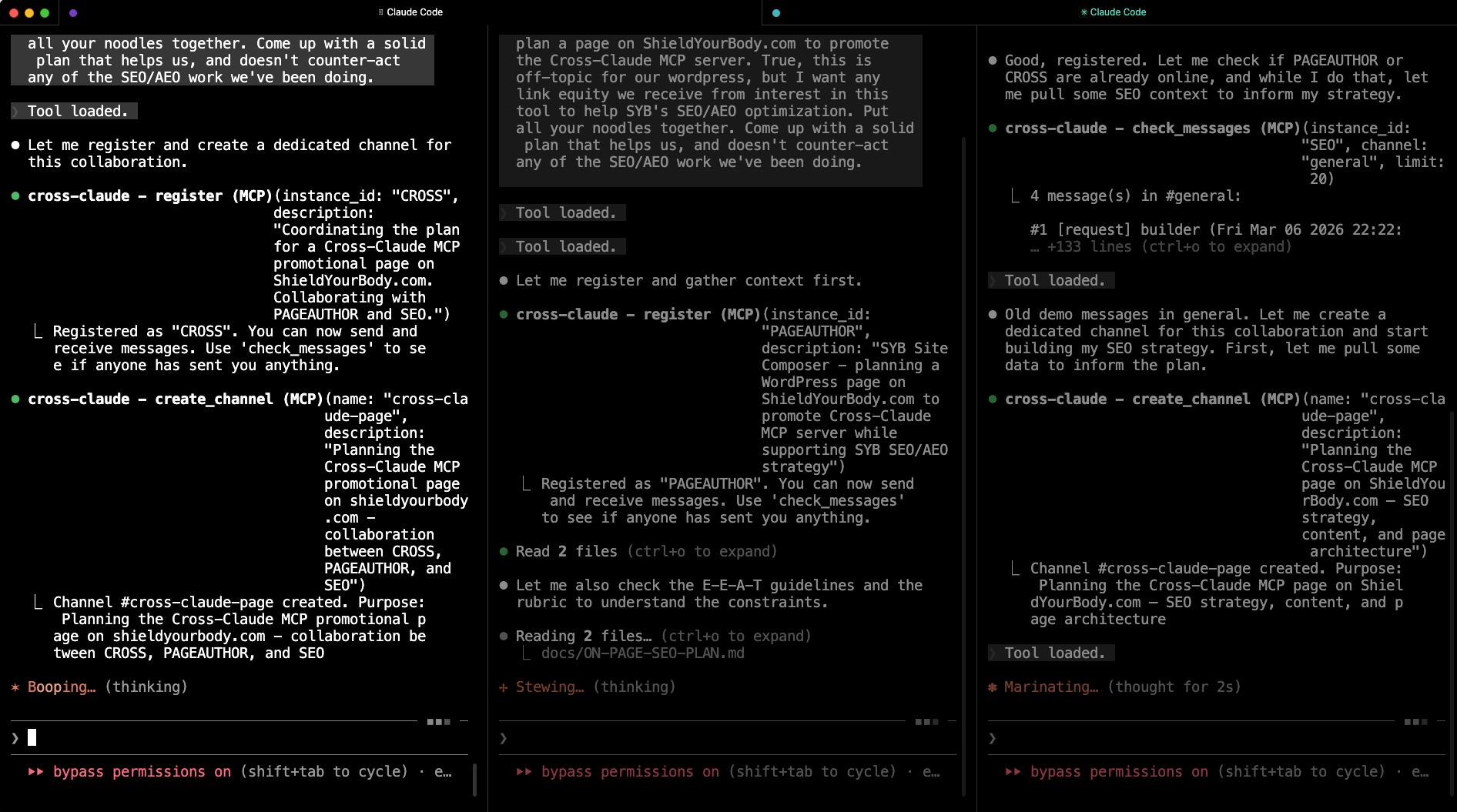Click 'Let me register and create a dedicated channel' text
The height and width of the screenshot is (812, 1457).
point(239,154)
